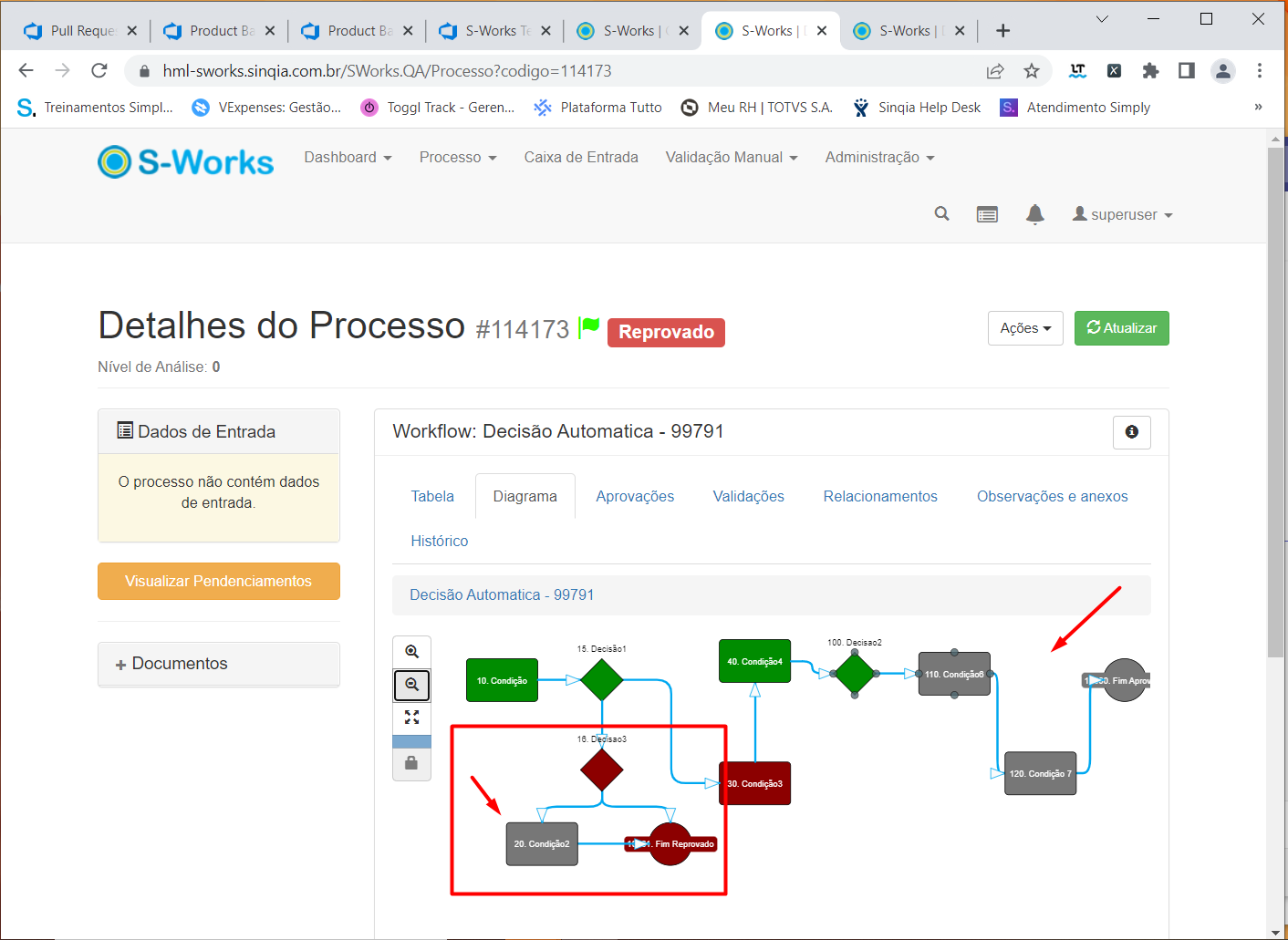Select node 10. Condição in diagram
Screen dimensions: 1288x940
click(502, 680)
